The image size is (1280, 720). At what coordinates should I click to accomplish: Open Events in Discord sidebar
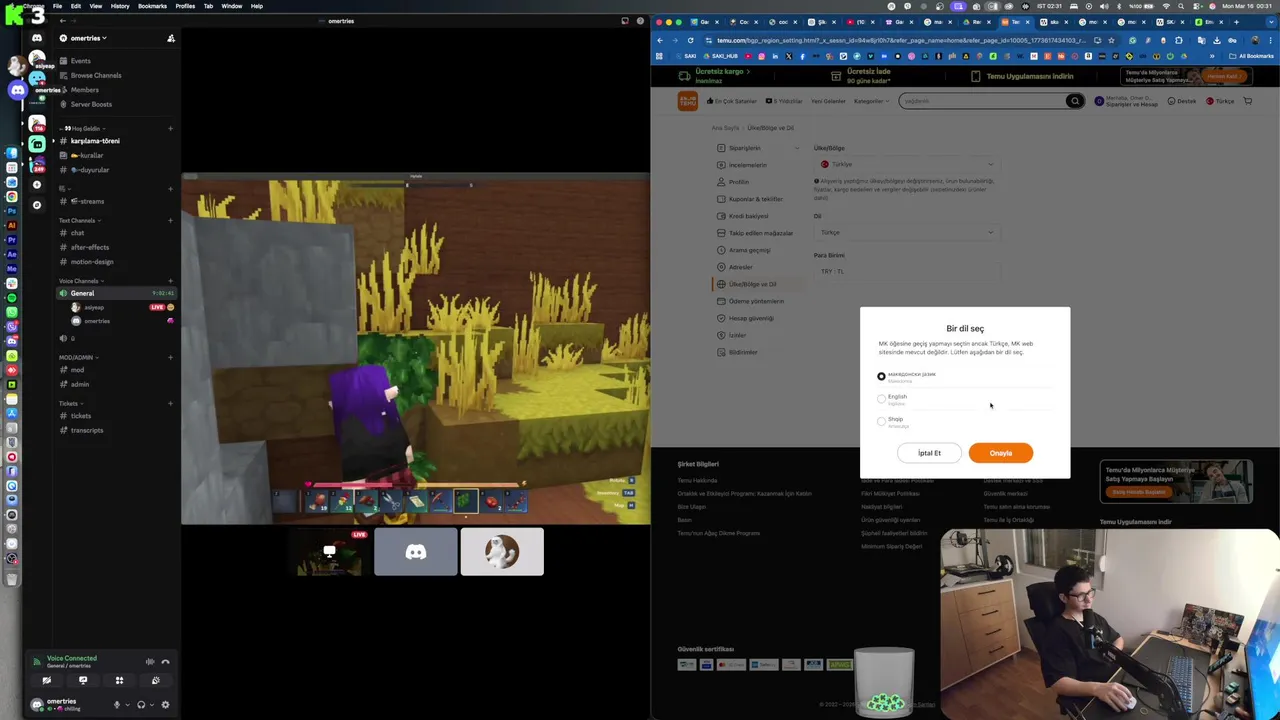pyautogui.click(x=80, y=61)
